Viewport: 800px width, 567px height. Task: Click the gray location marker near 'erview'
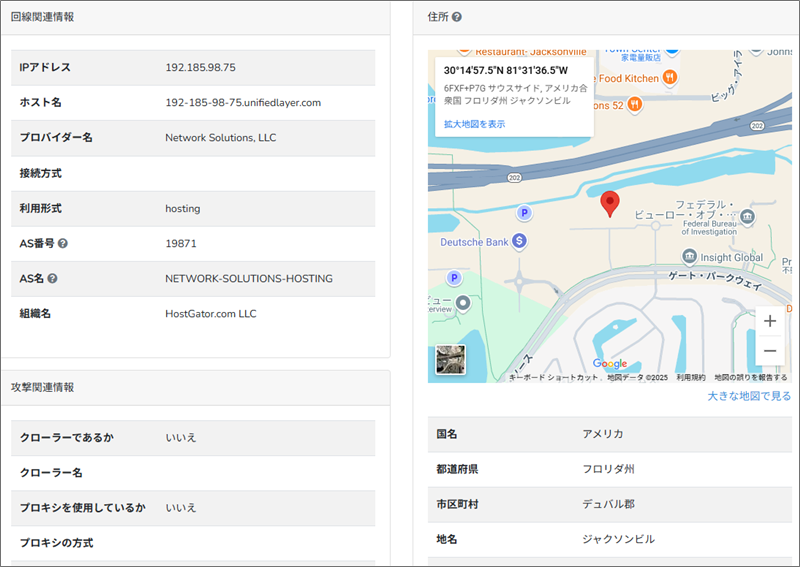(463, 303)
